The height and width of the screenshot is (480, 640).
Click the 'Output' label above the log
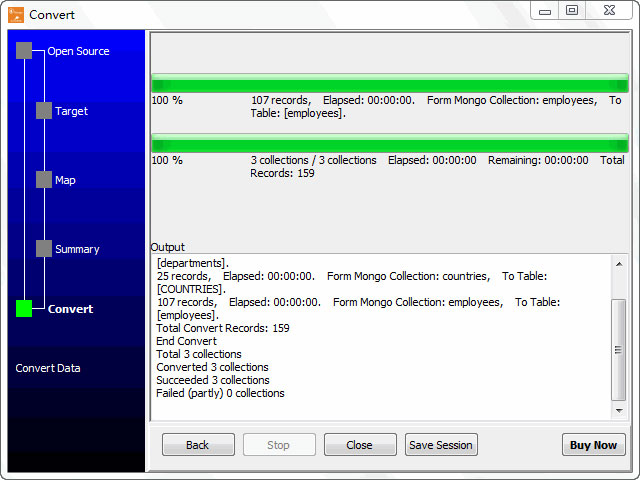click(168, 247)
